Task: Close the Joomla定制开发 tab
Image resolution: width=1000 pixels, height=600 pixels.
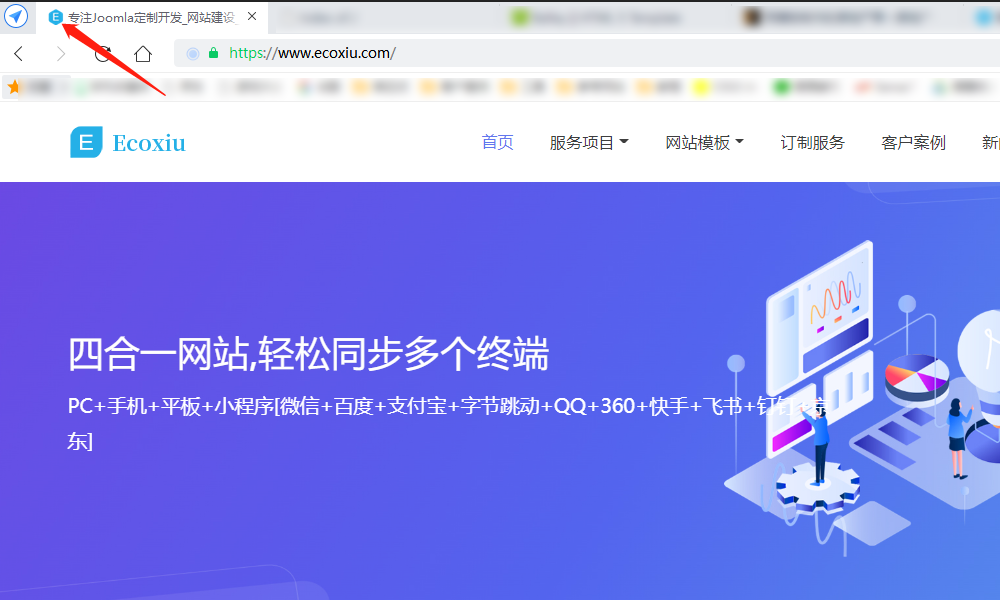Action: (252, 17)
